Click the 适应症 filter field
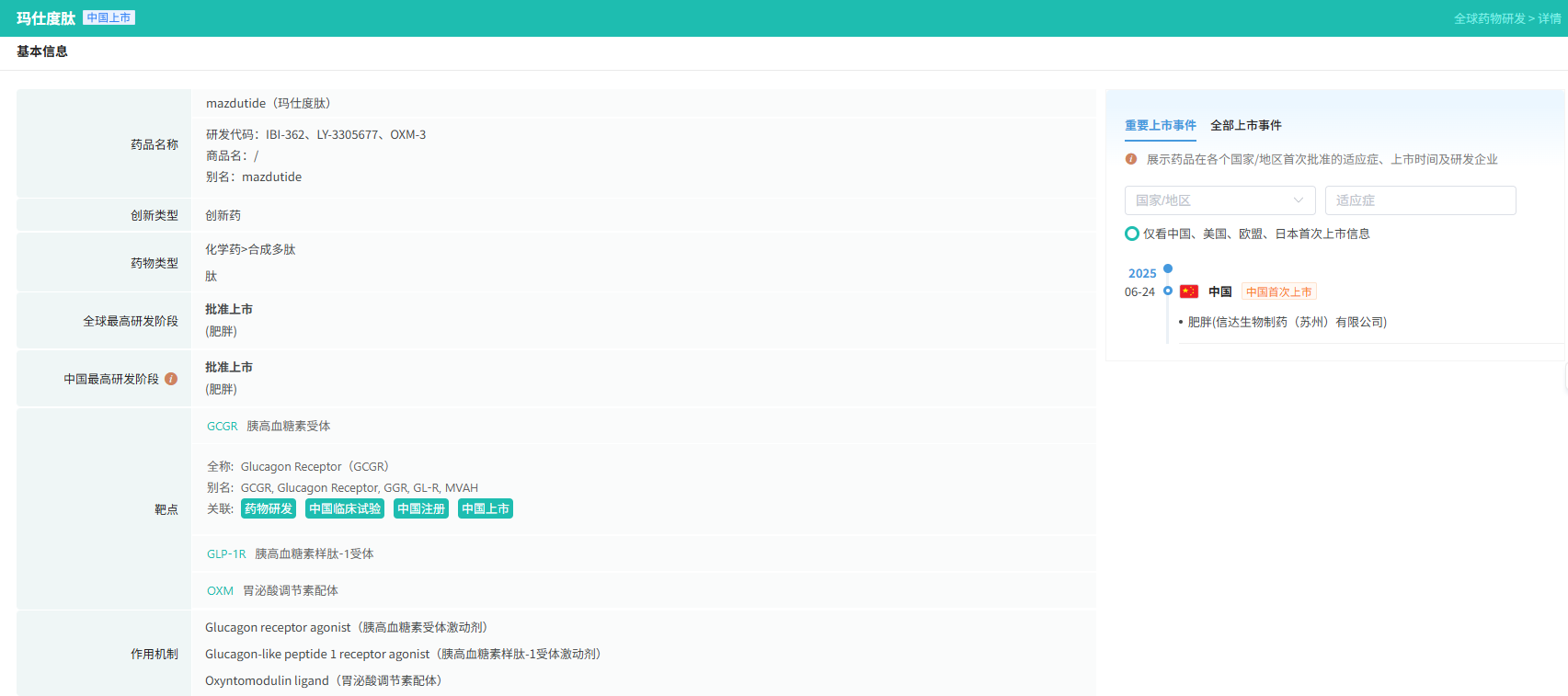Screen dimensions: 1568x696 [x=1420, y=200]
